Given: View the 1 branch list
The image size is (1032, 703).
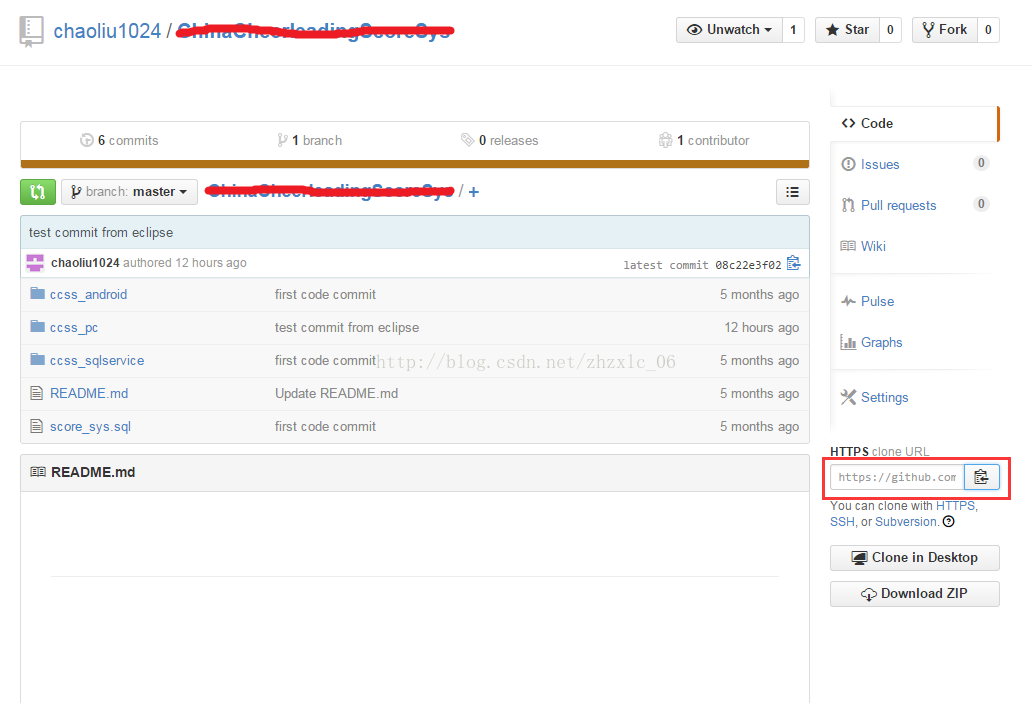Looking at the screenshot, I should (x=309, y=140).
